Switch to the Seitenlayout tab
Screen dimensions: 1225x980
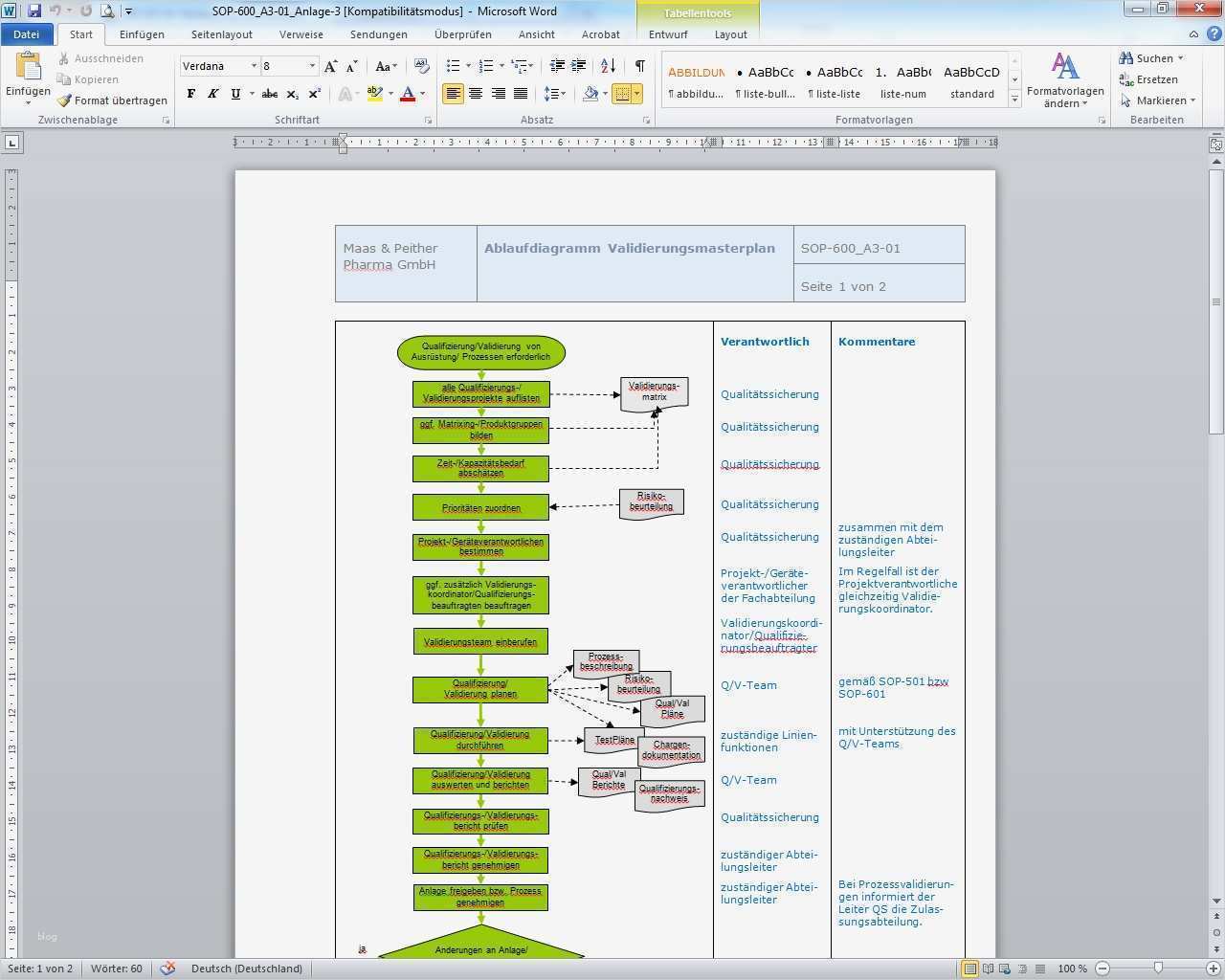pos(221,34)
